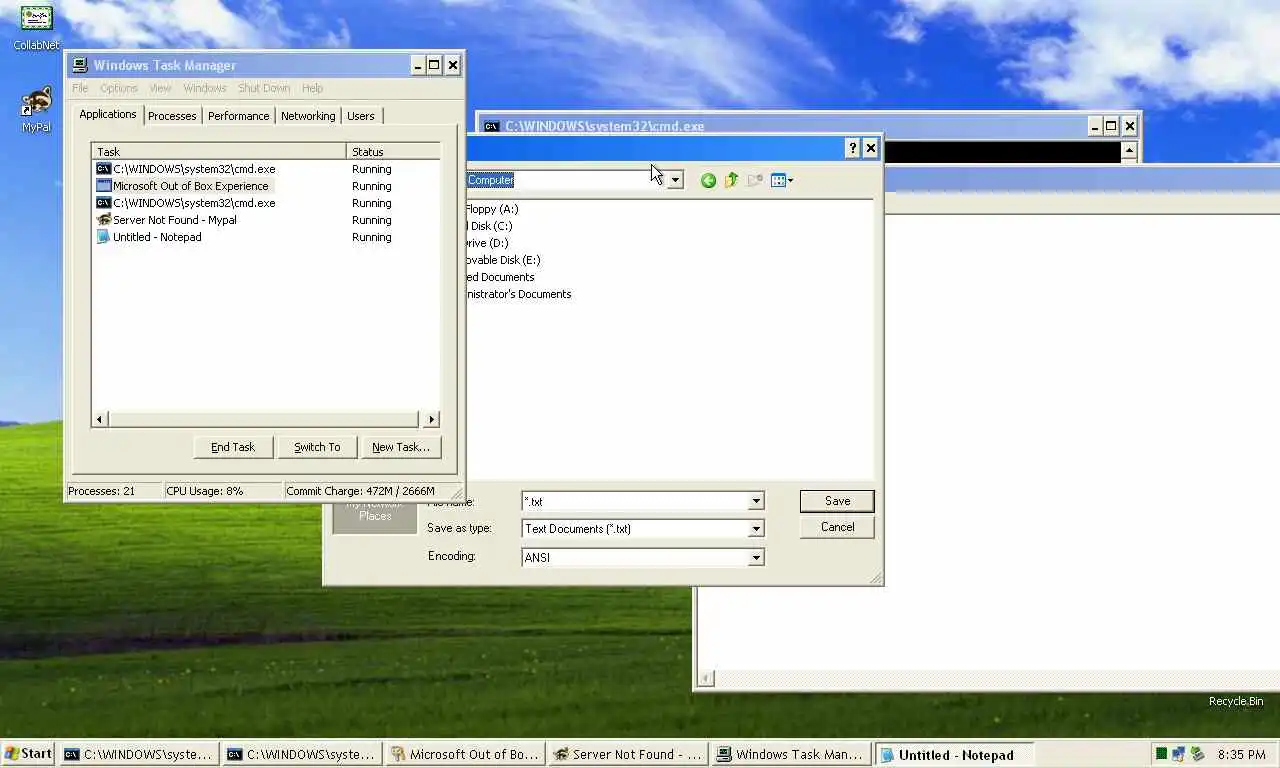The height and width of the screenshot is (768, 1280).
Task: Create new folder icon in Save dialog
Action: tap(755, 180)
